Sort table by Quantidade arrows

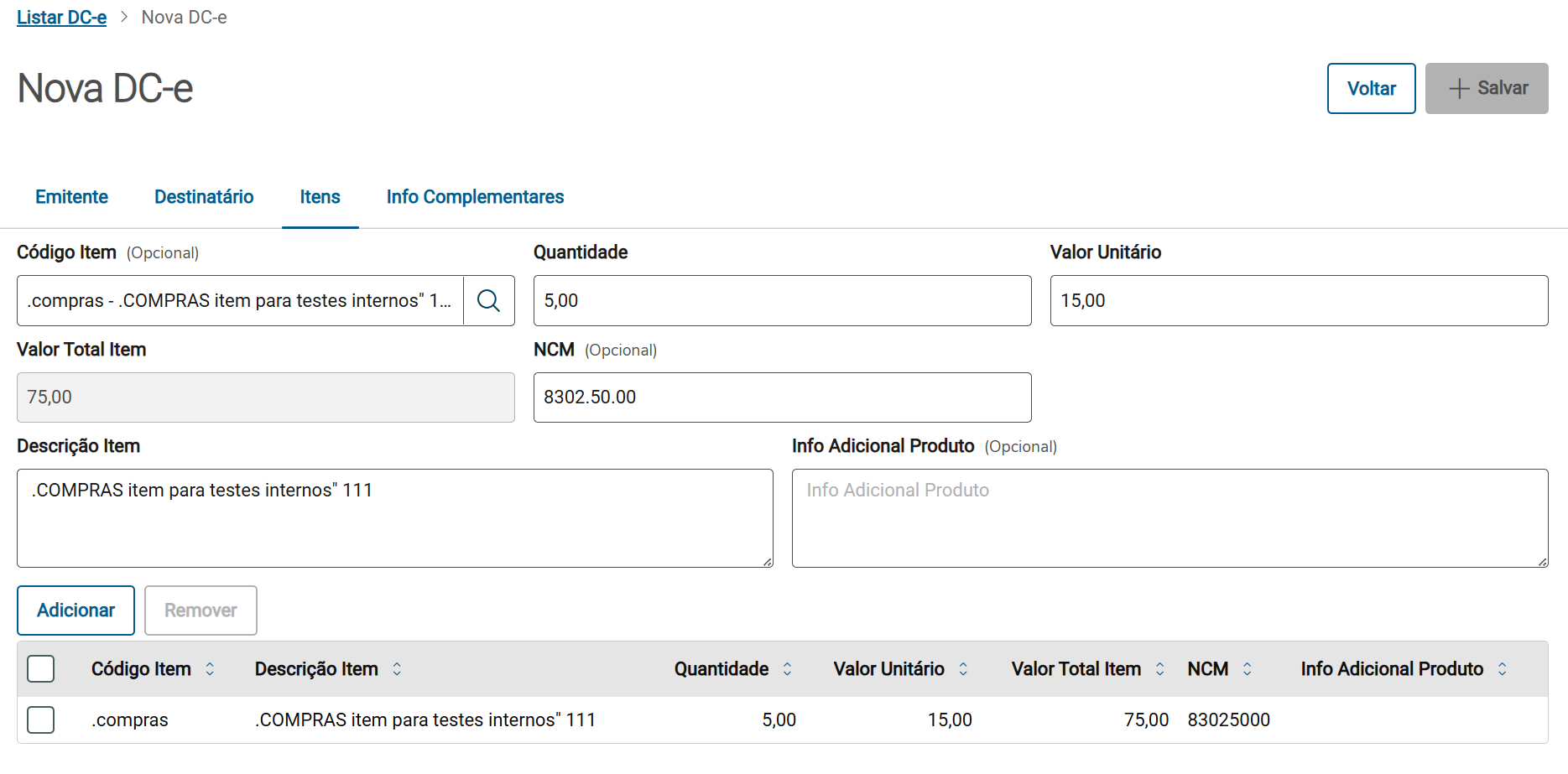point(787,669)
